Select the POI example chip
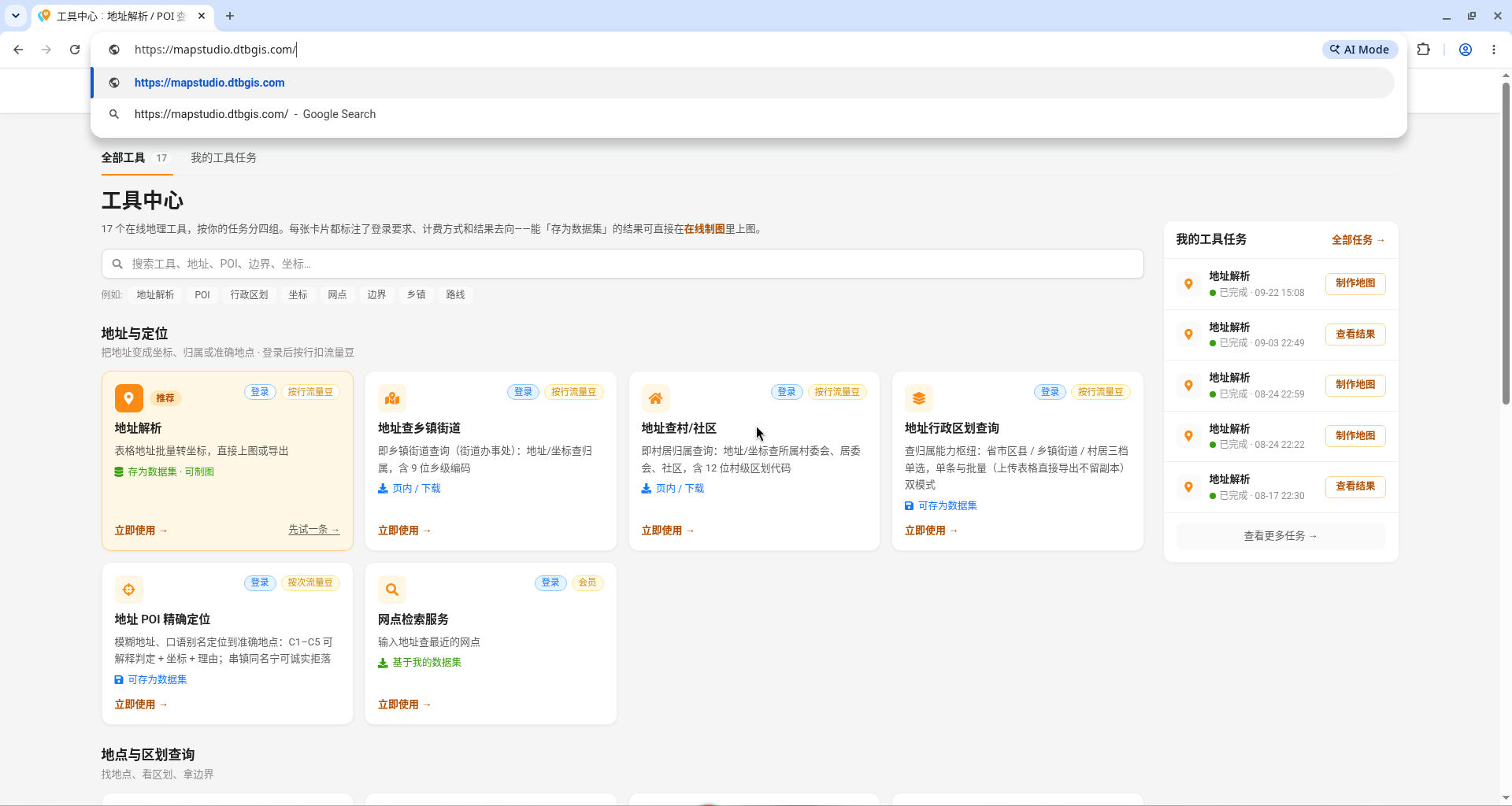 202,294
